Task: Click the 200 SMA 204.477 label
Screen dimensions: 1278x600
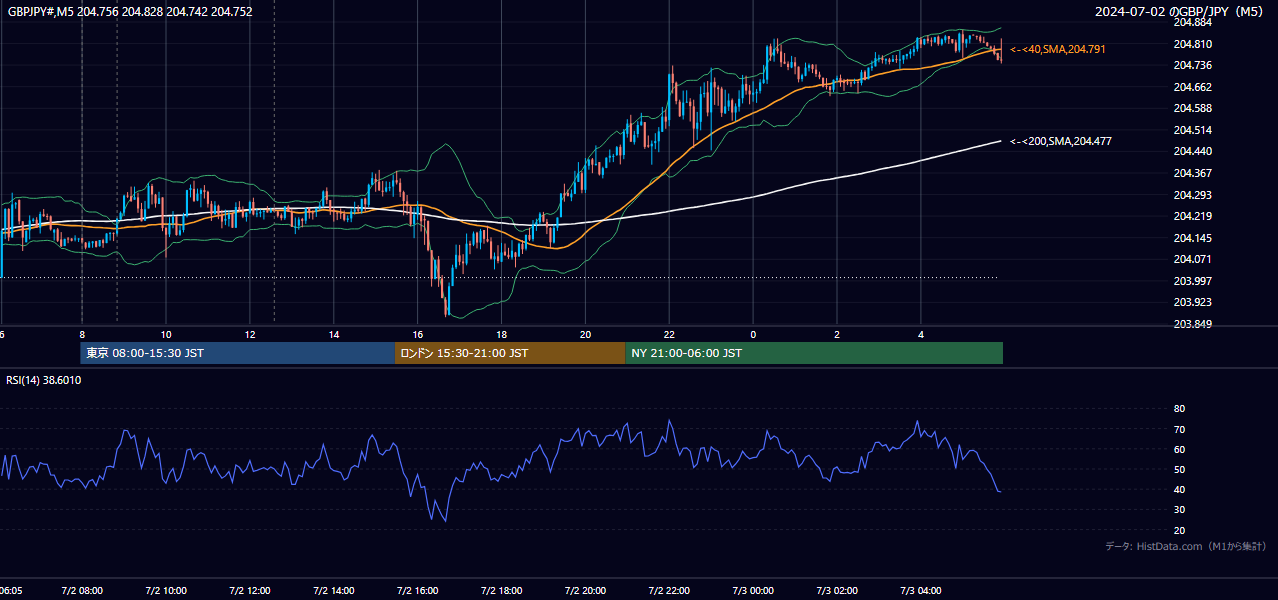Action: point(1061,141)
